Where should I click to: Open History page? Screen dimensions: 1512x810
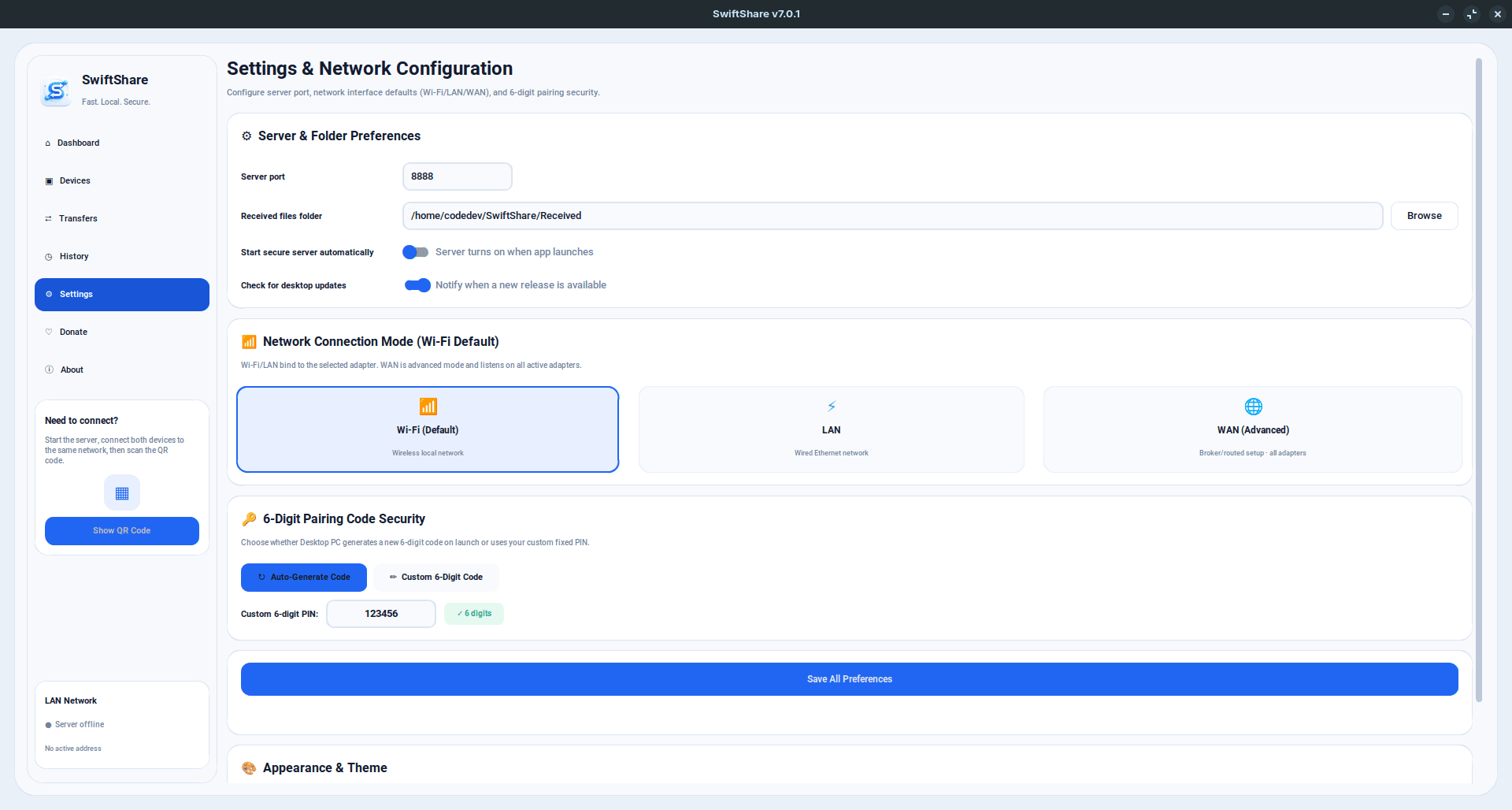point(122,257)
